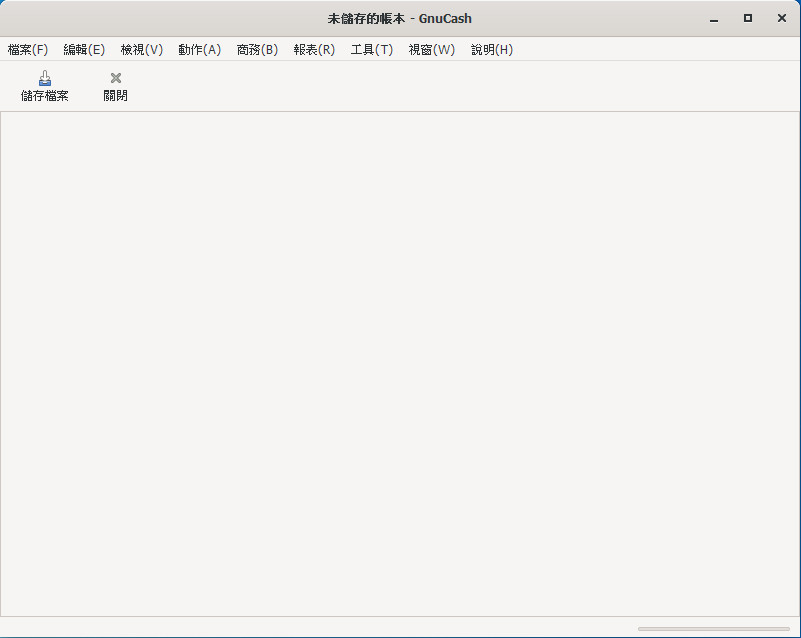Image resolution: width=801 pixels, height=638 pixels.
Task: Open the 檔案(F) menu
Action: click(28, 50)
